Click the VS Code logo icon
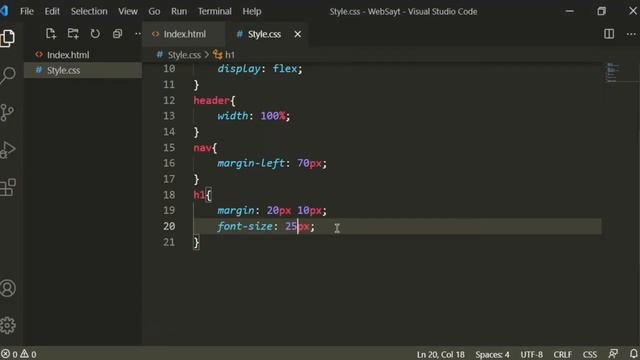 click(4, 11)
